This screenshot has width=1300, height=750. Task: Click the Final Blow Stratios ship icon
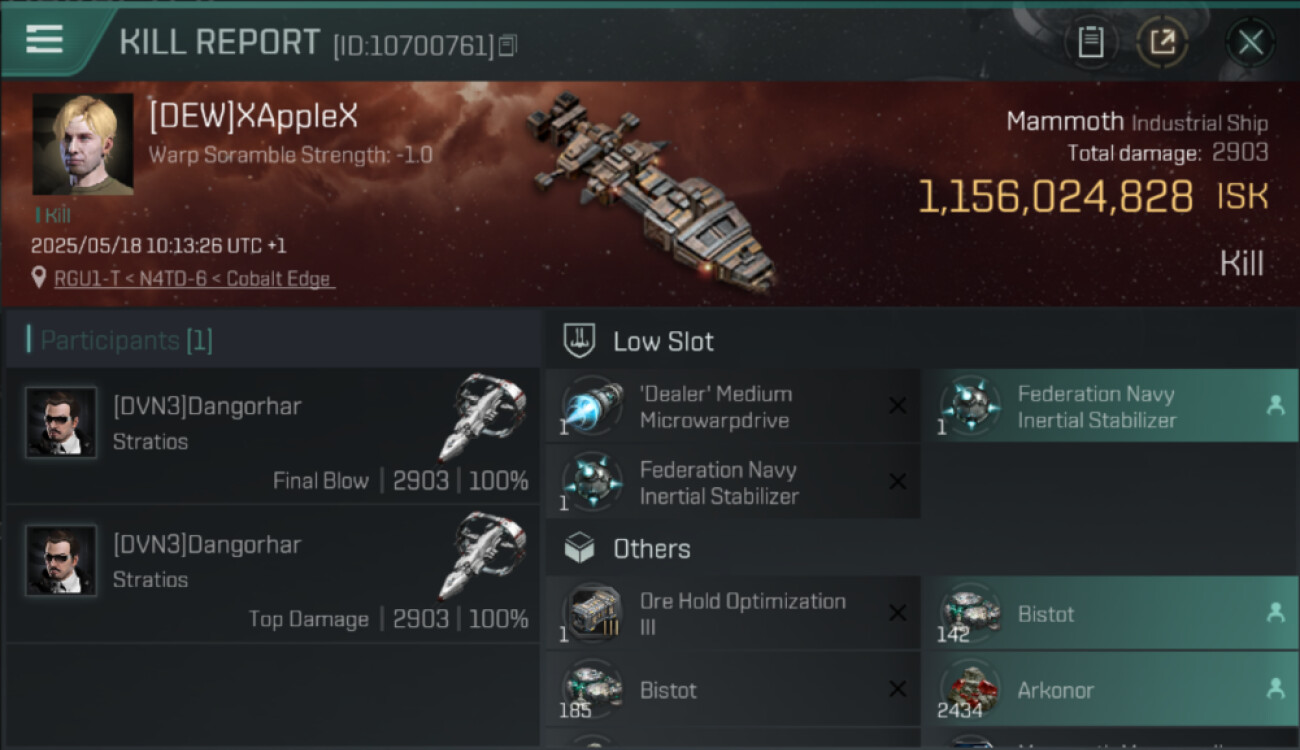tap(482, 416)
